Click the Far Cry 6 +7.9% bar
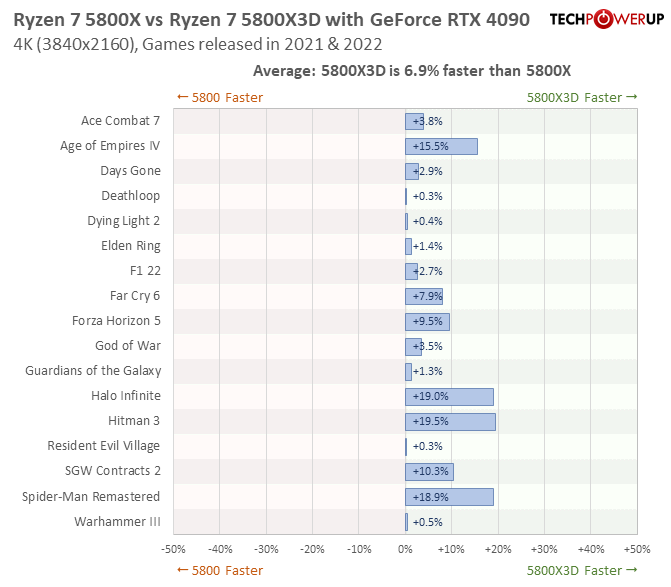The height and width of the screenshot is (587, 671). click(423, 296)
